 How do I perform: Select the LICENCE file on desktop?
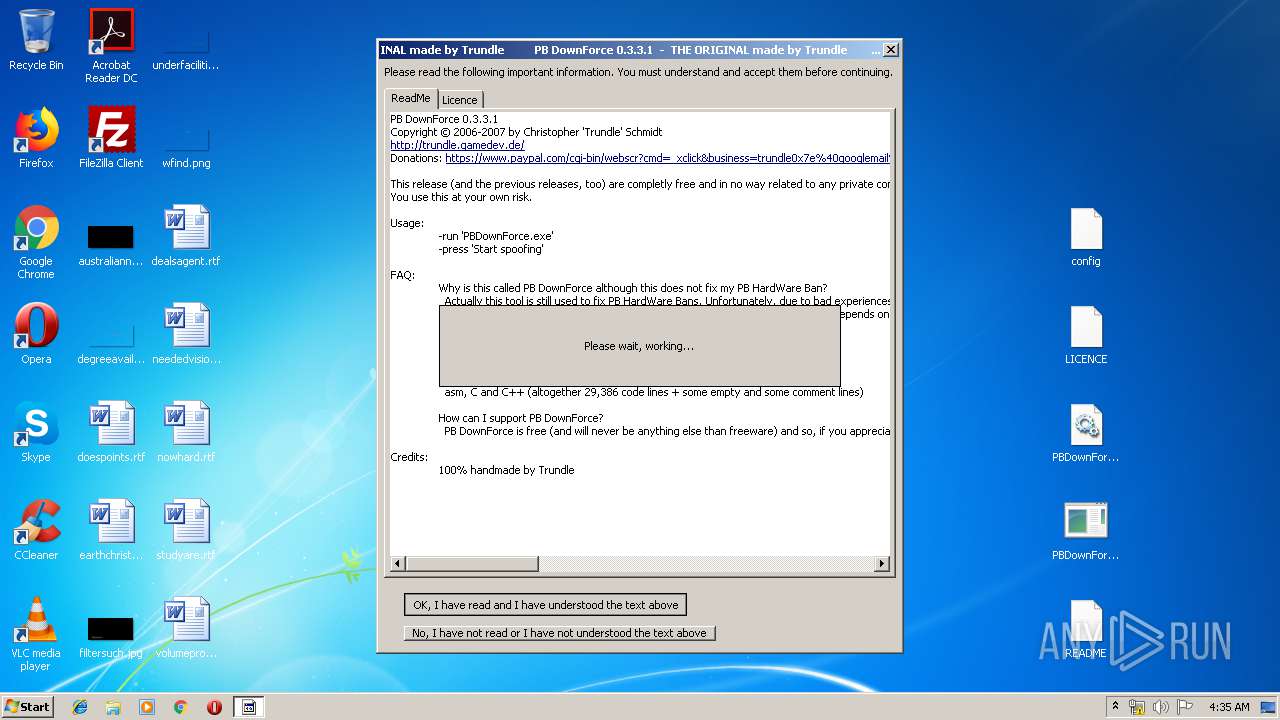pyautogui.click(x=1086, y=334)
